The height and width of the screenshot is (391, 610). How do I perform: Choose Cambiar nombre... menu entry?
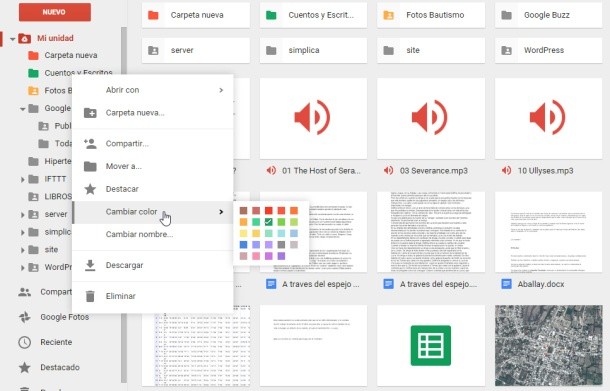pyautogui.click(x=152, y=234)
